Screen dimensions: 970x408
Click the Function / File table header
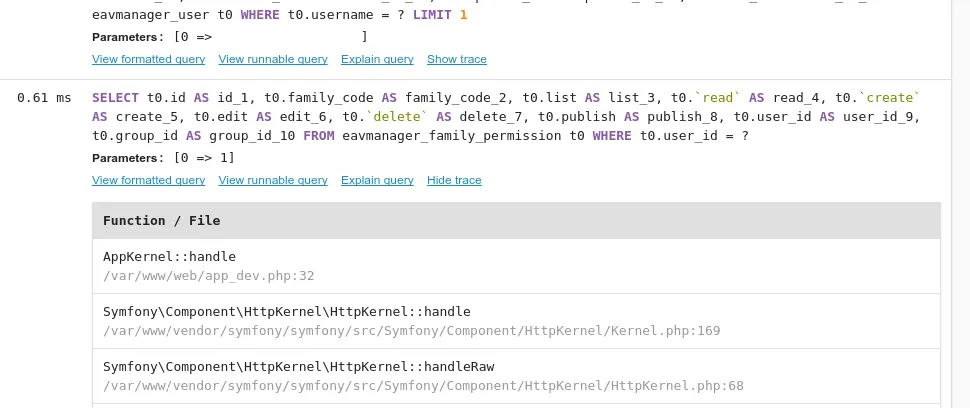[x=162, y=220]
